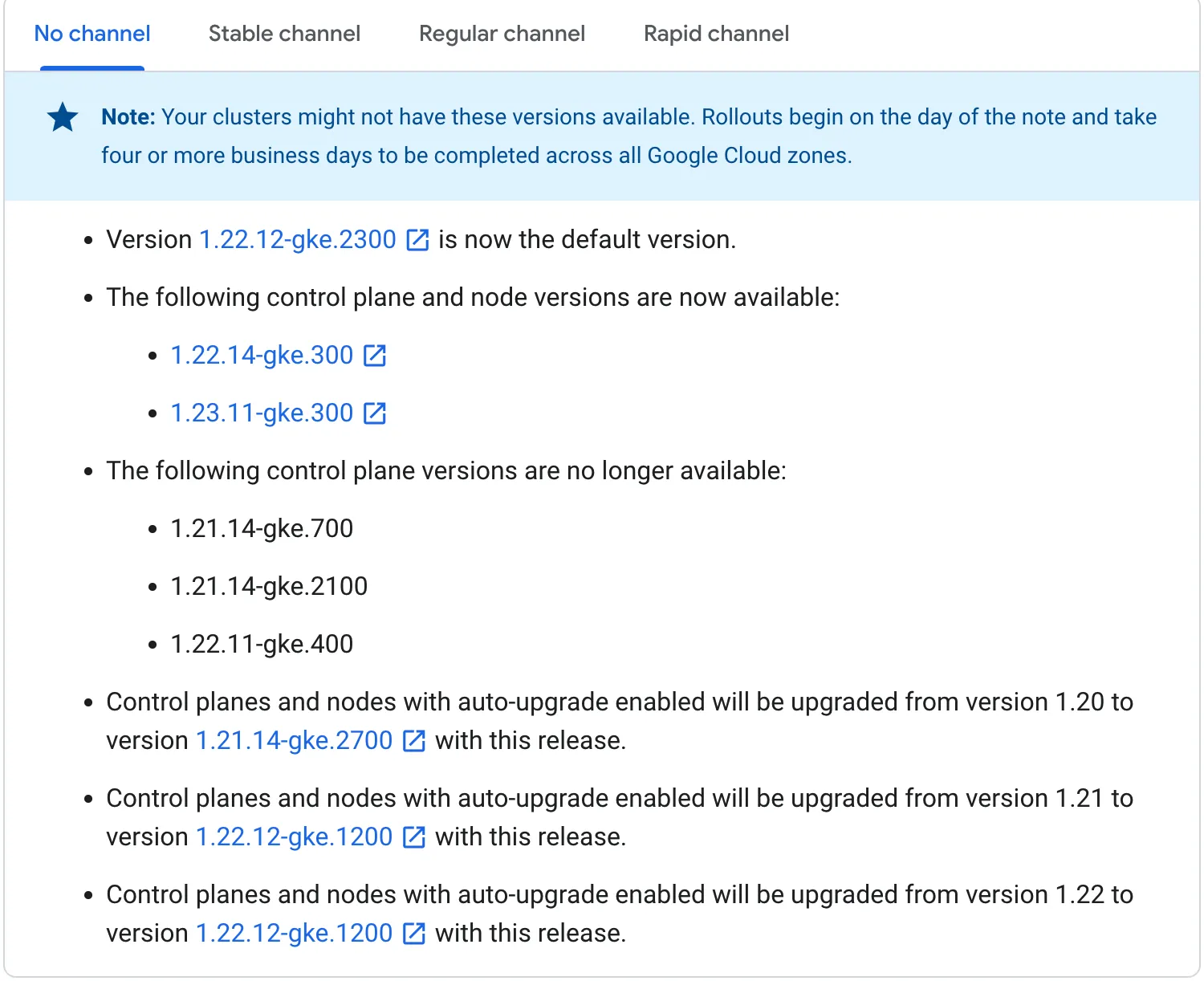Open the 1.22.14-gke.300 version link
The height and width of the screenshot is (981, 1204).
(262, 356)
